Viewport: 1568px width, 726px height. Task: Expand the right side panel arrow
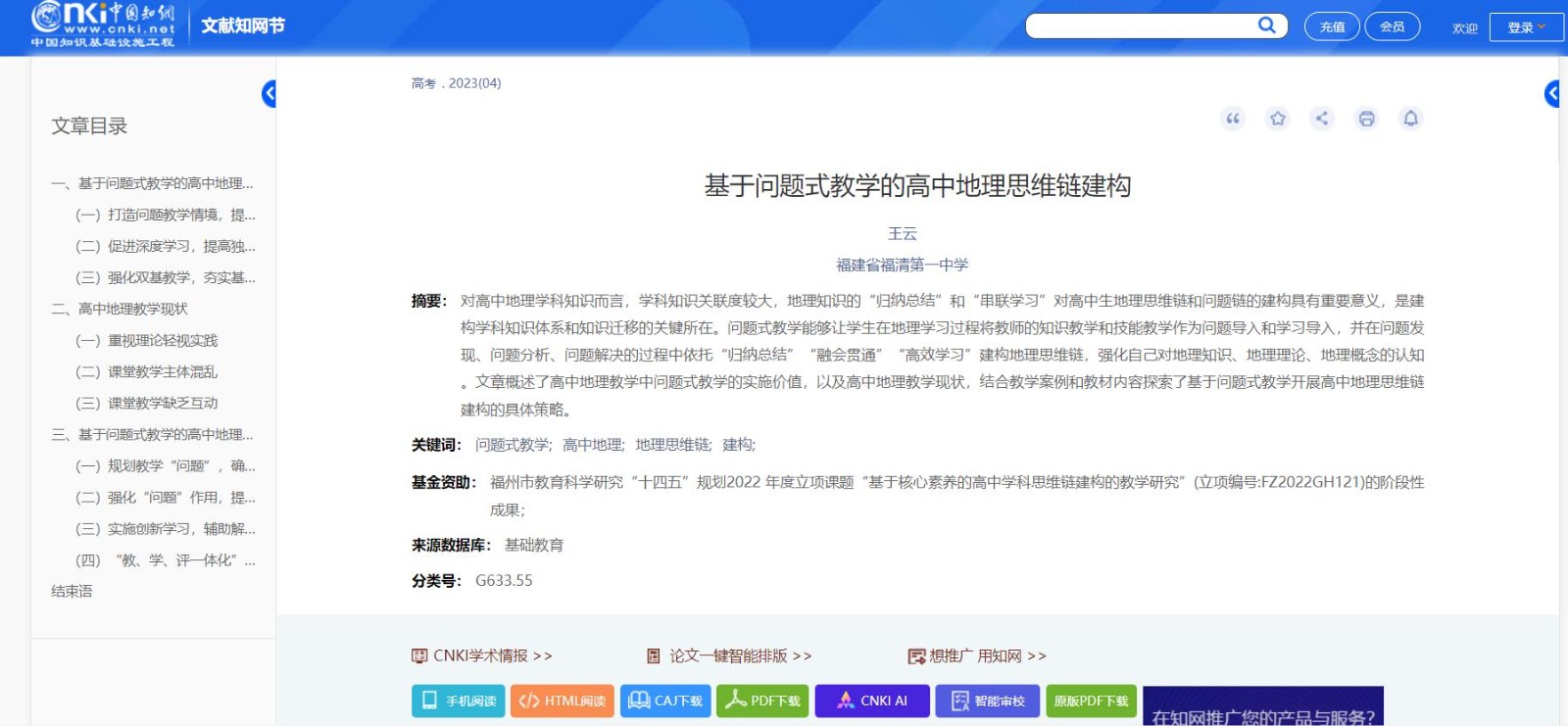[1551, 93]
